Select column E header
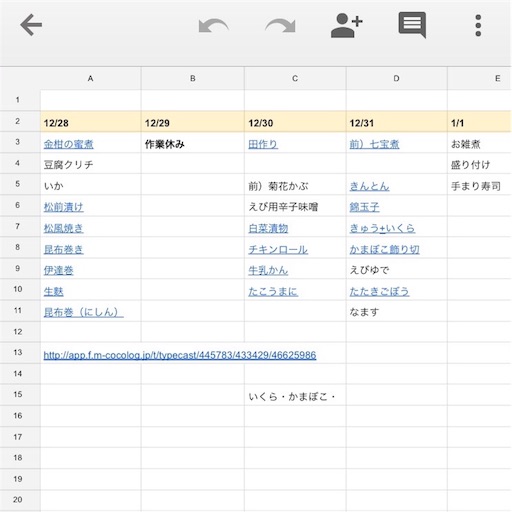The width and height of the screenshot is (512, 512). [x=480, y=78]
